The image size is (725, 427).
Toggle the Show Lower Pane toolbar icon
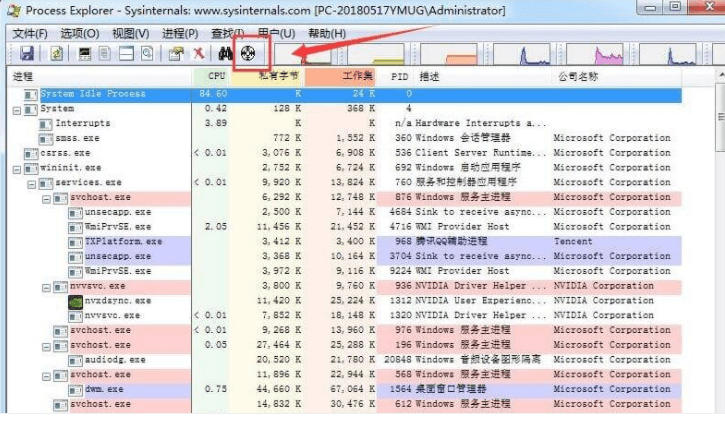coord(126,54)
